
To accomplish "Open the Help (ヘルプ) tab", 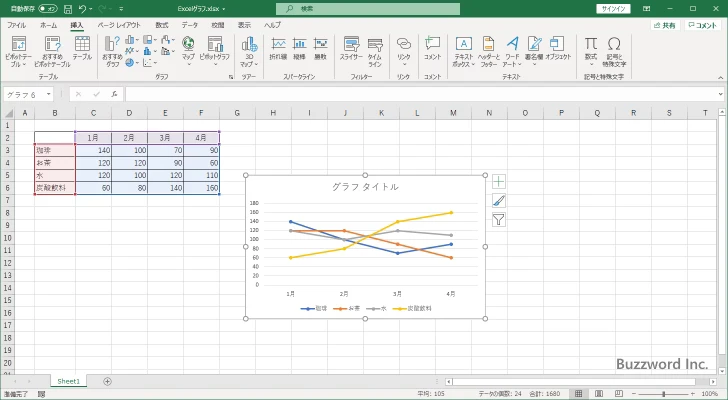I will click(x=272, y=25).
